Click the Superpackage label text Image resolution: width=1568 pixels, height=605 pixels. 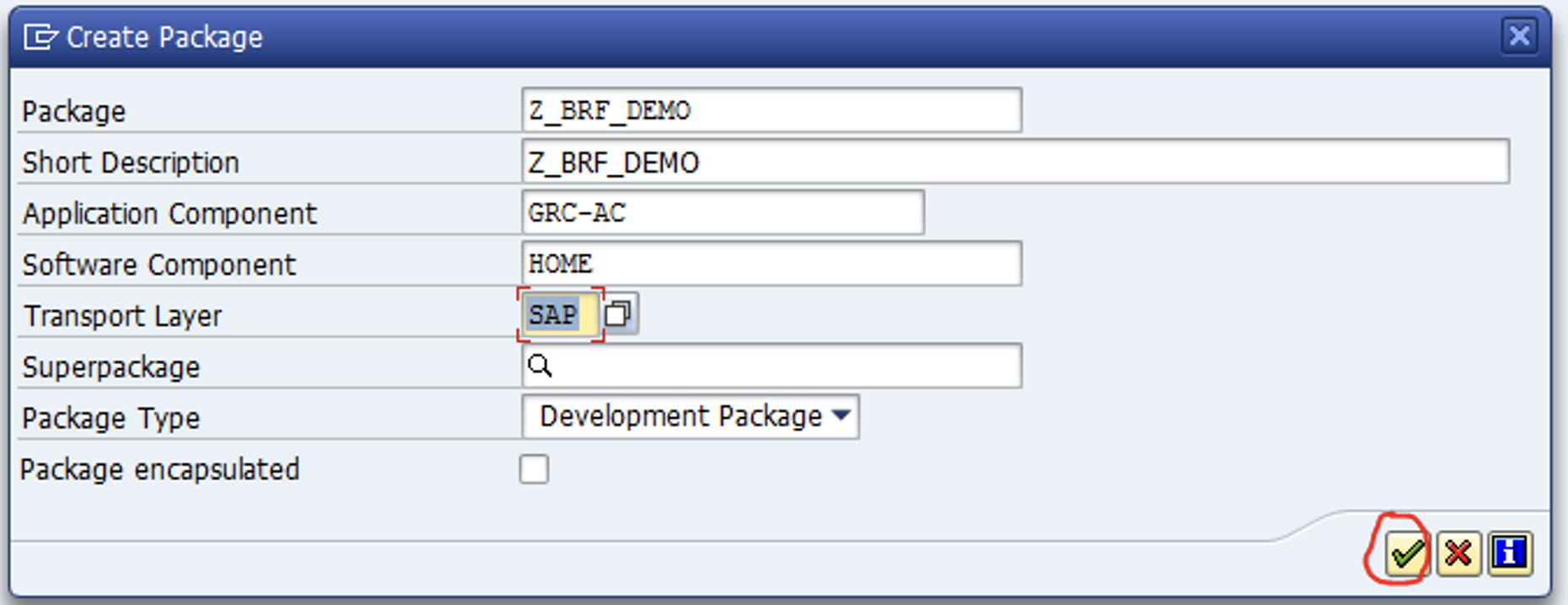pos(111,367)
